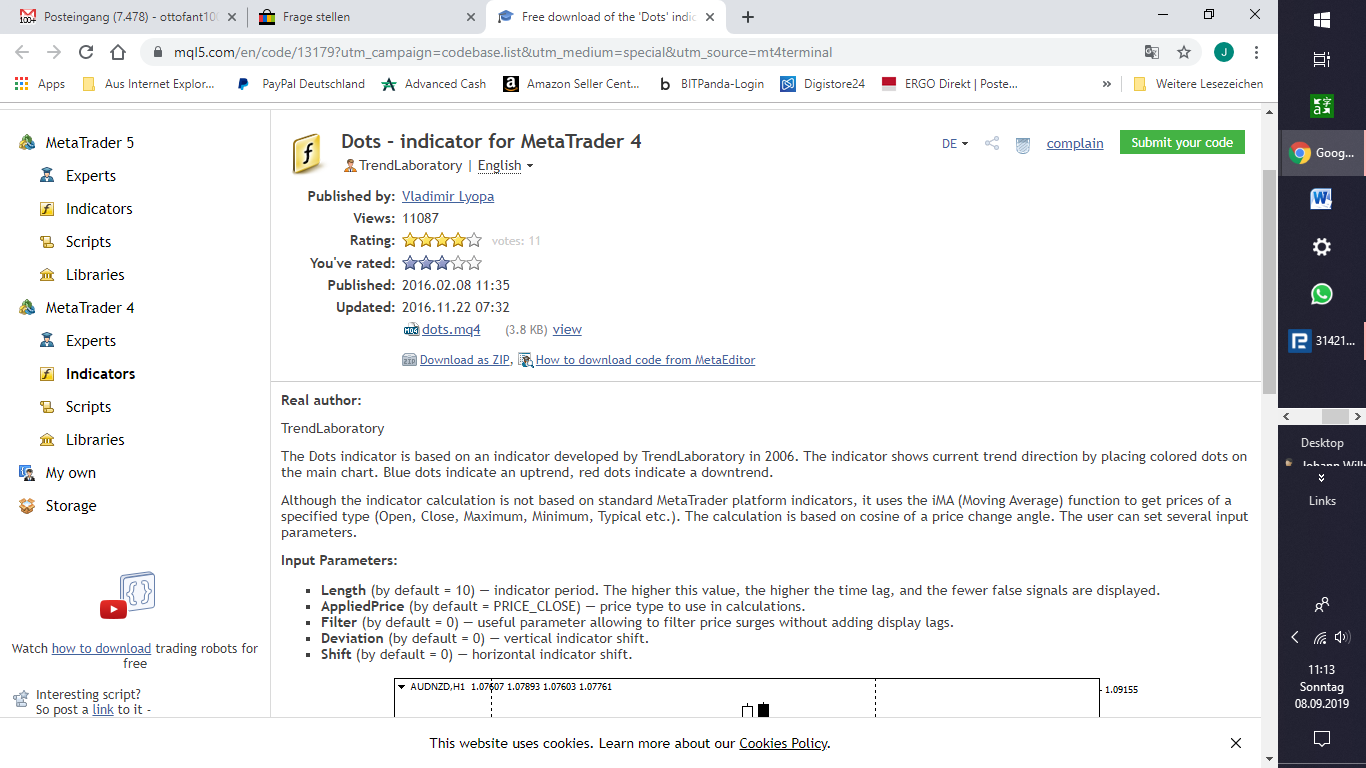Viewport: 1366px width, 768px height.
Task: Click the browser address bar
Action: point(640,52)
